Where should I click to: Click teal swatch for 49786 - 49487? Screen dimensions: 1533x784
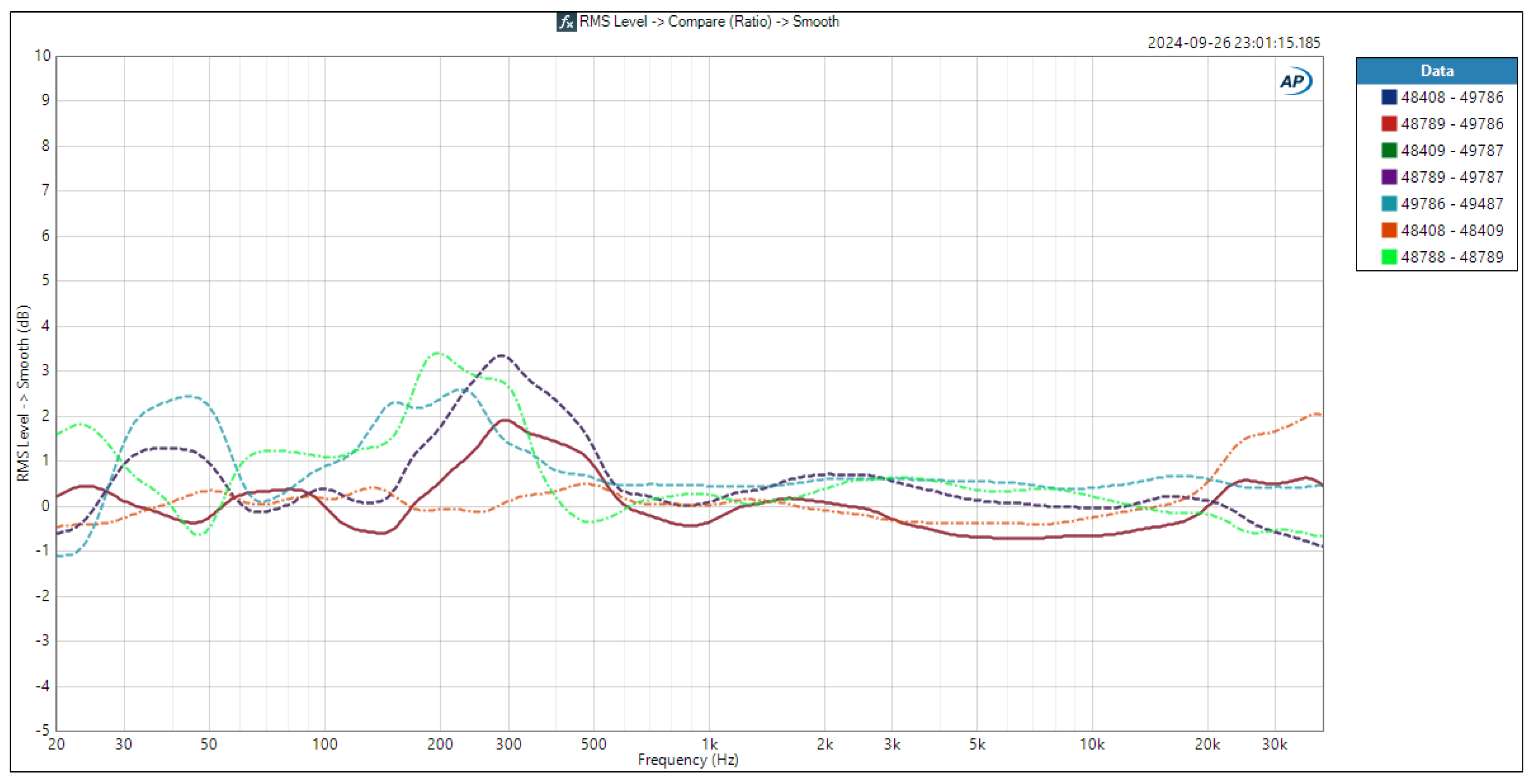[x=1388, y=203]
